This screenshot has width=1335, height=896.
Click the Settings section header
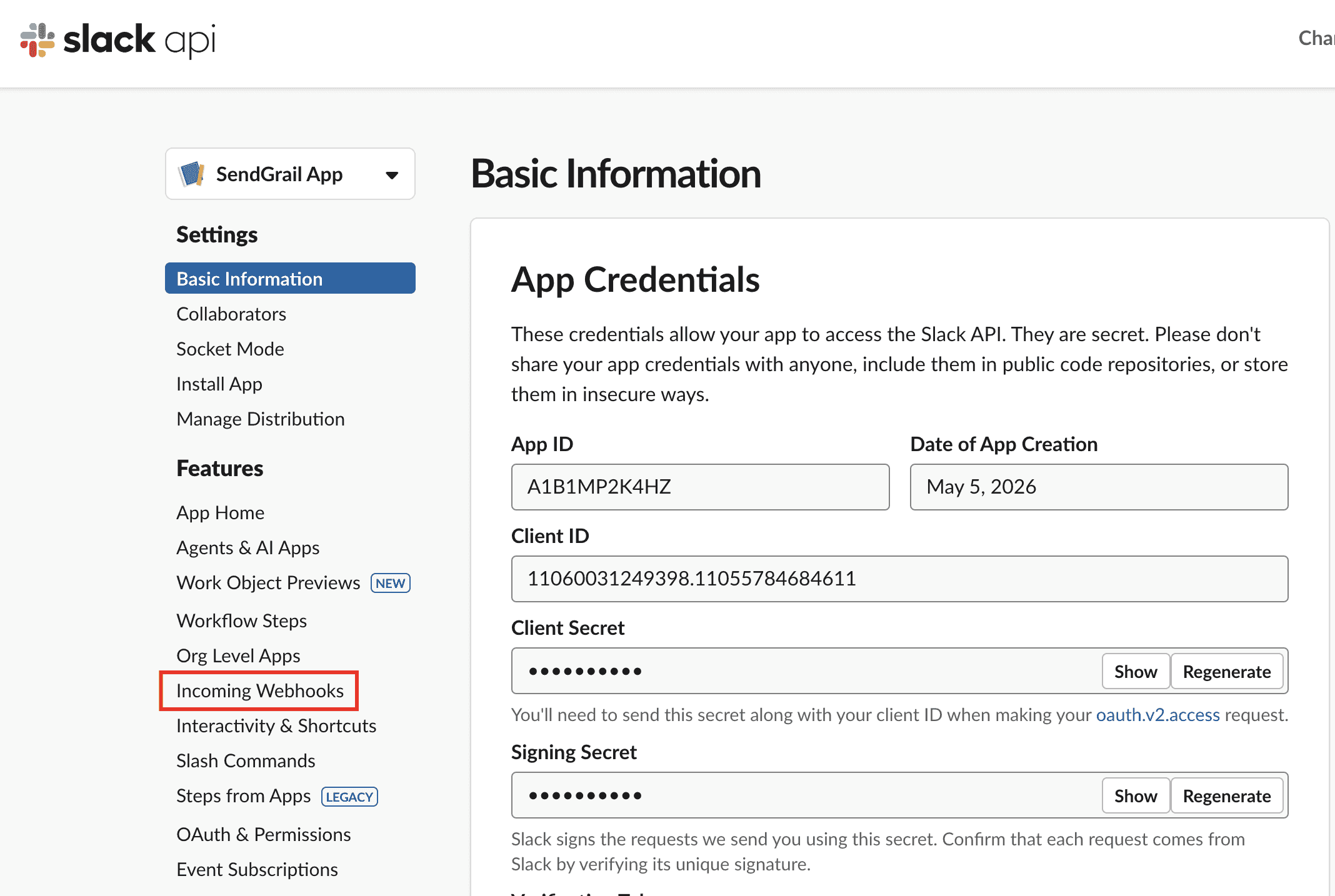click(216, 234)
